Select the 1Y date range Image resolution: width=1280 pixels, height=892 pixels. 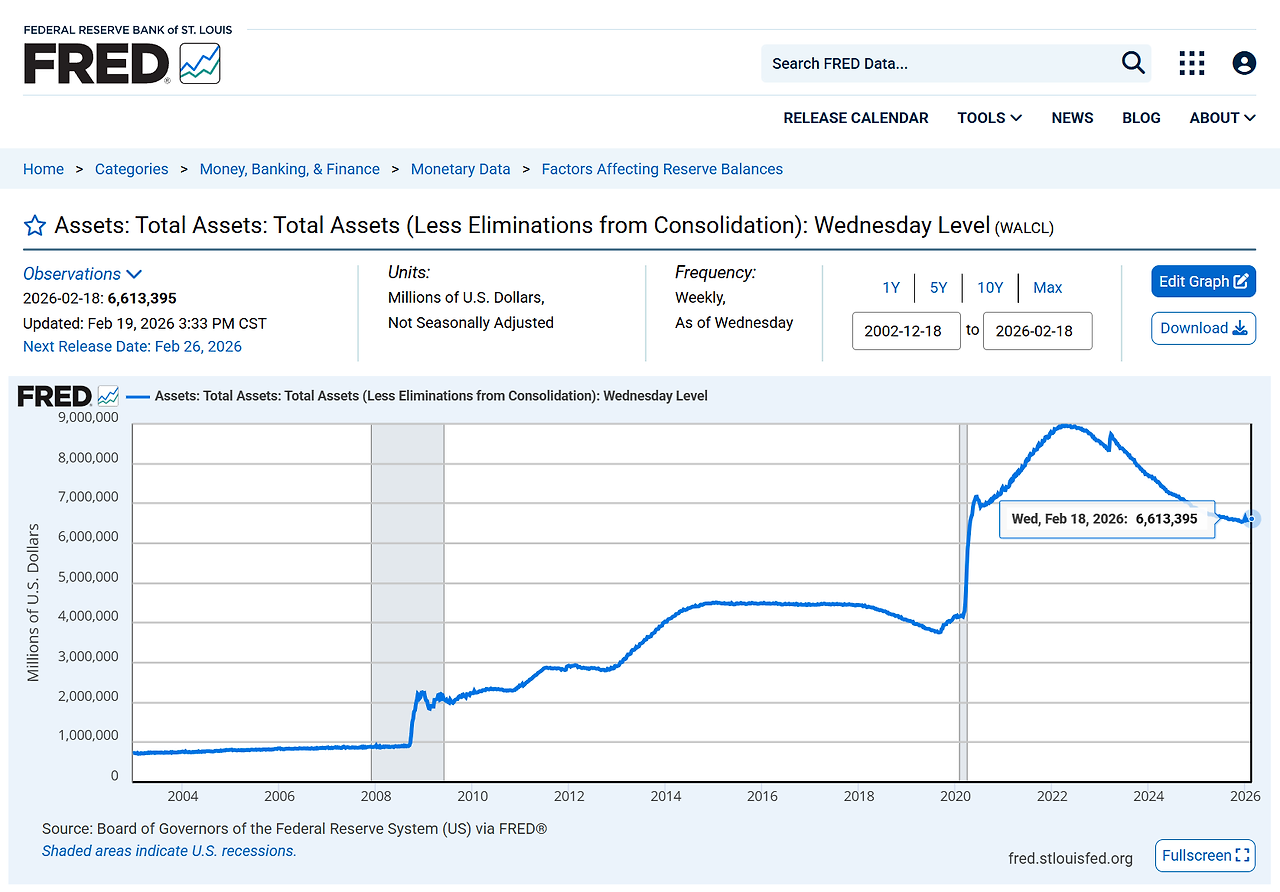890,287
